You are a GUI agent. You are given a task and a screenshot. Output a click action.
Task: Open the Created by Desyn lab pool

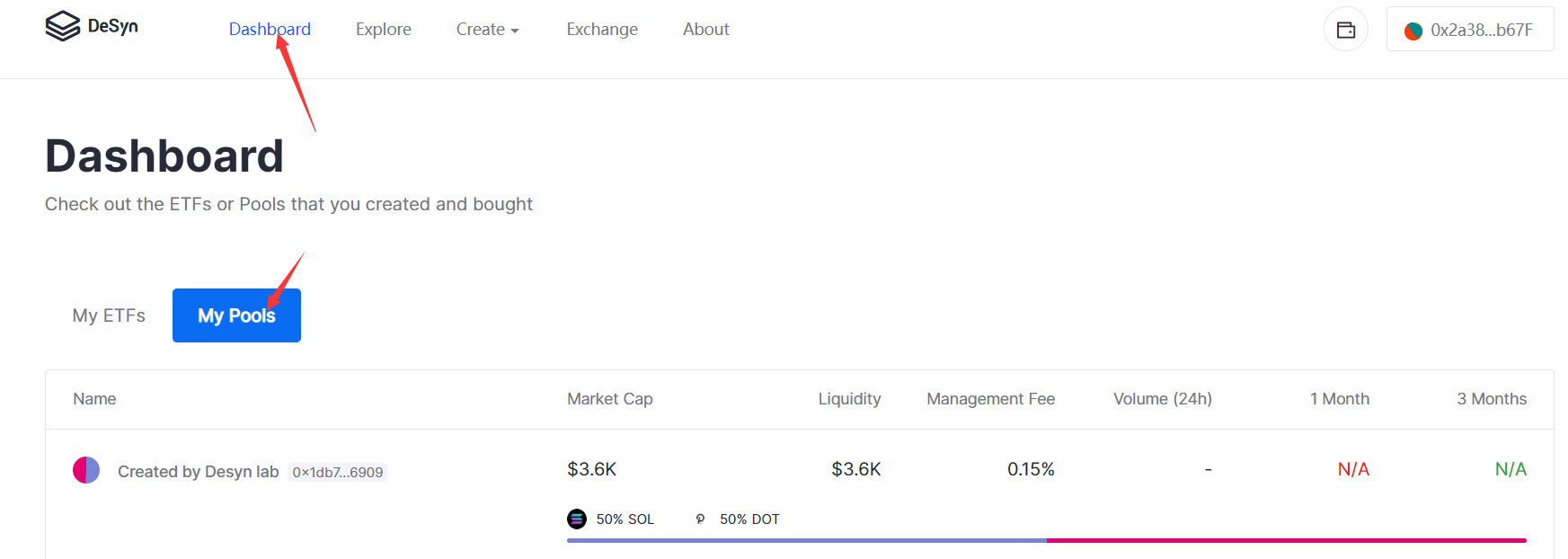click(198, 472)
